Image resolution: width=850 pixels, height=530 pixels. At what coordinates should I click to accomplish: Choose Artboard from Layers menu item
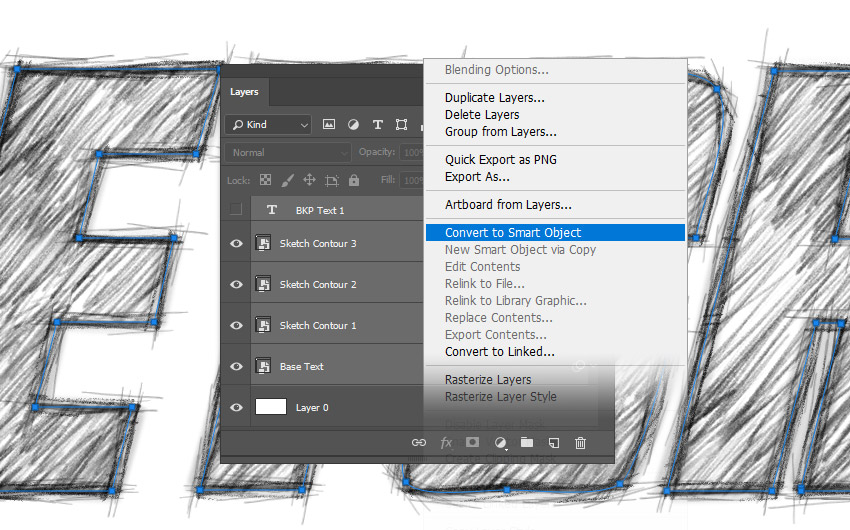(508, 205)
